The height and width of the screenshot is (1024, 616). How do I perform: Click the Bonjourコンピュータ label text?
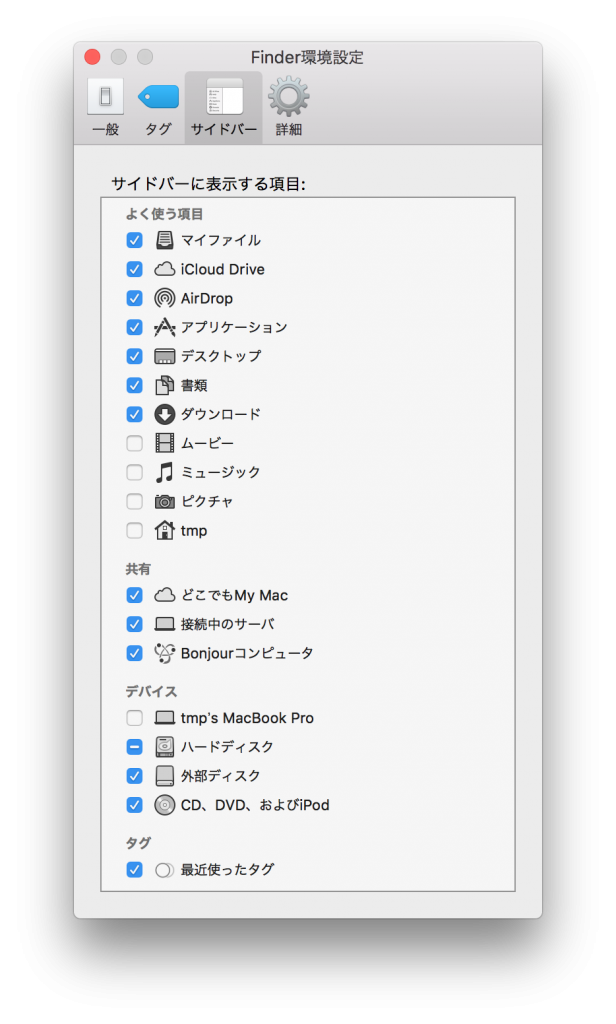click(247, 653)
